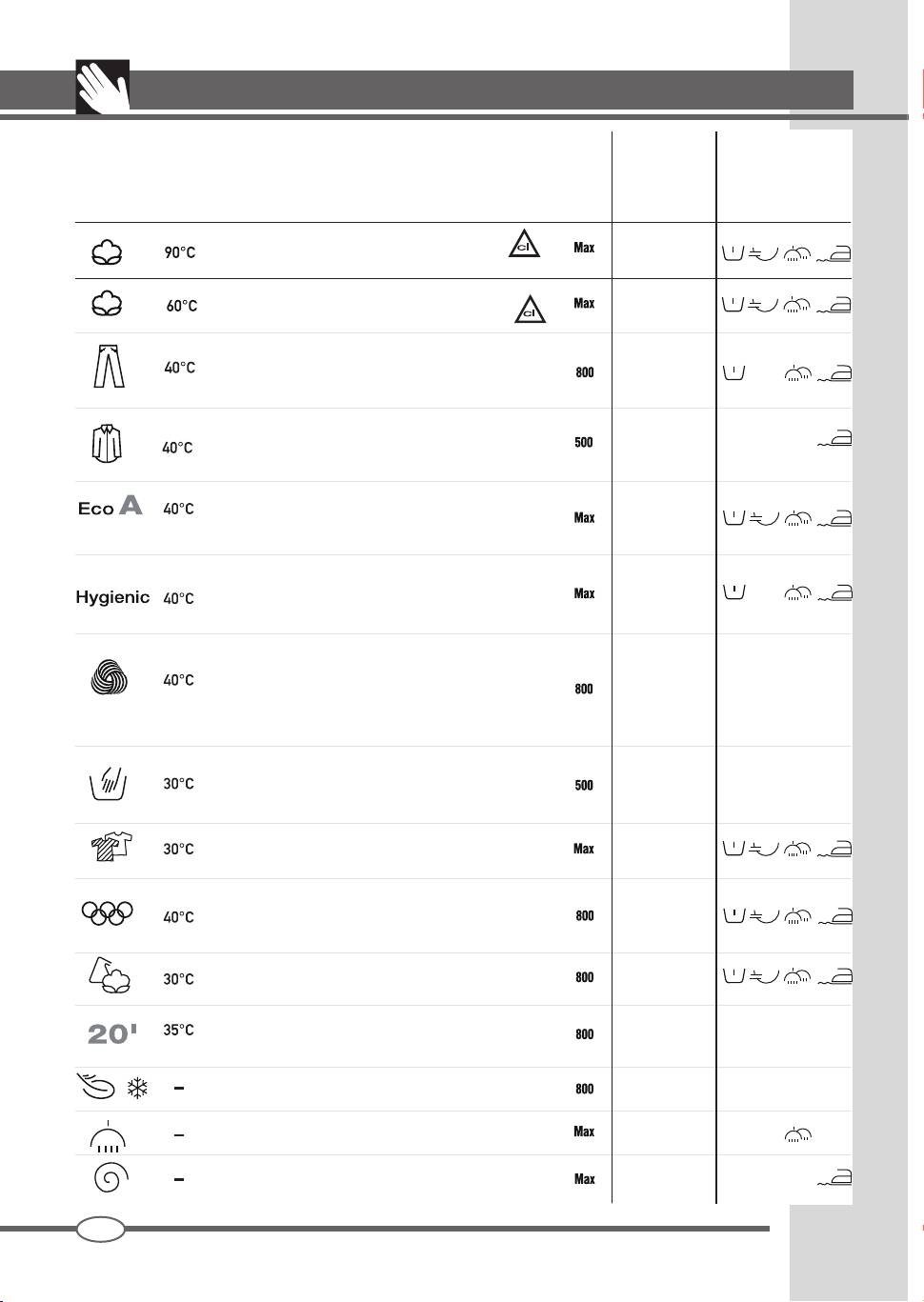924x1302 pixels.
Task: Choose the shirt program icon
Action: pyautogui.click(x=107, y=443)
